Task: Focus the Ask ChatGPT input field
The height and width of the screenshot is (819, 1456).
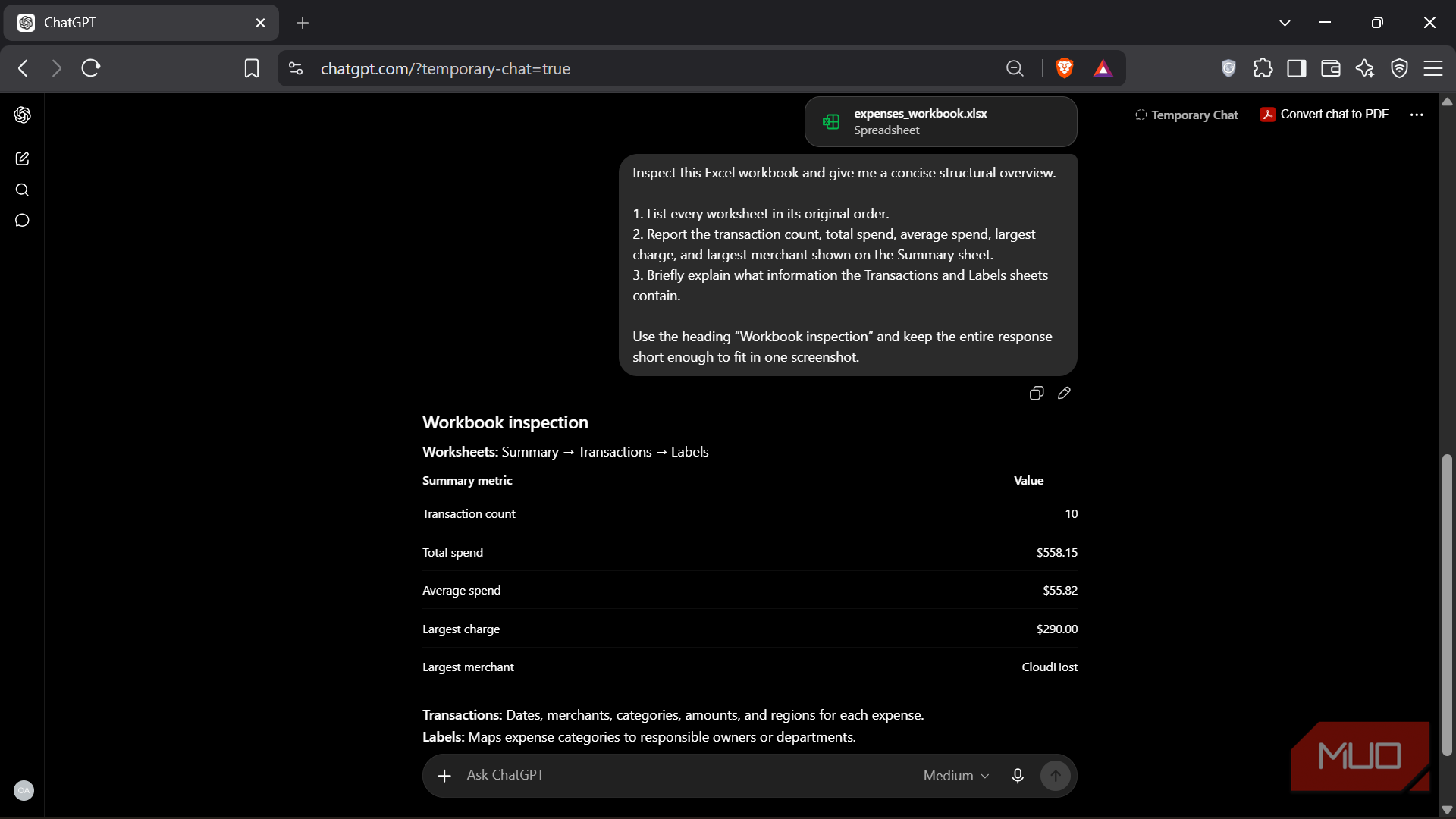Action: 682,776
